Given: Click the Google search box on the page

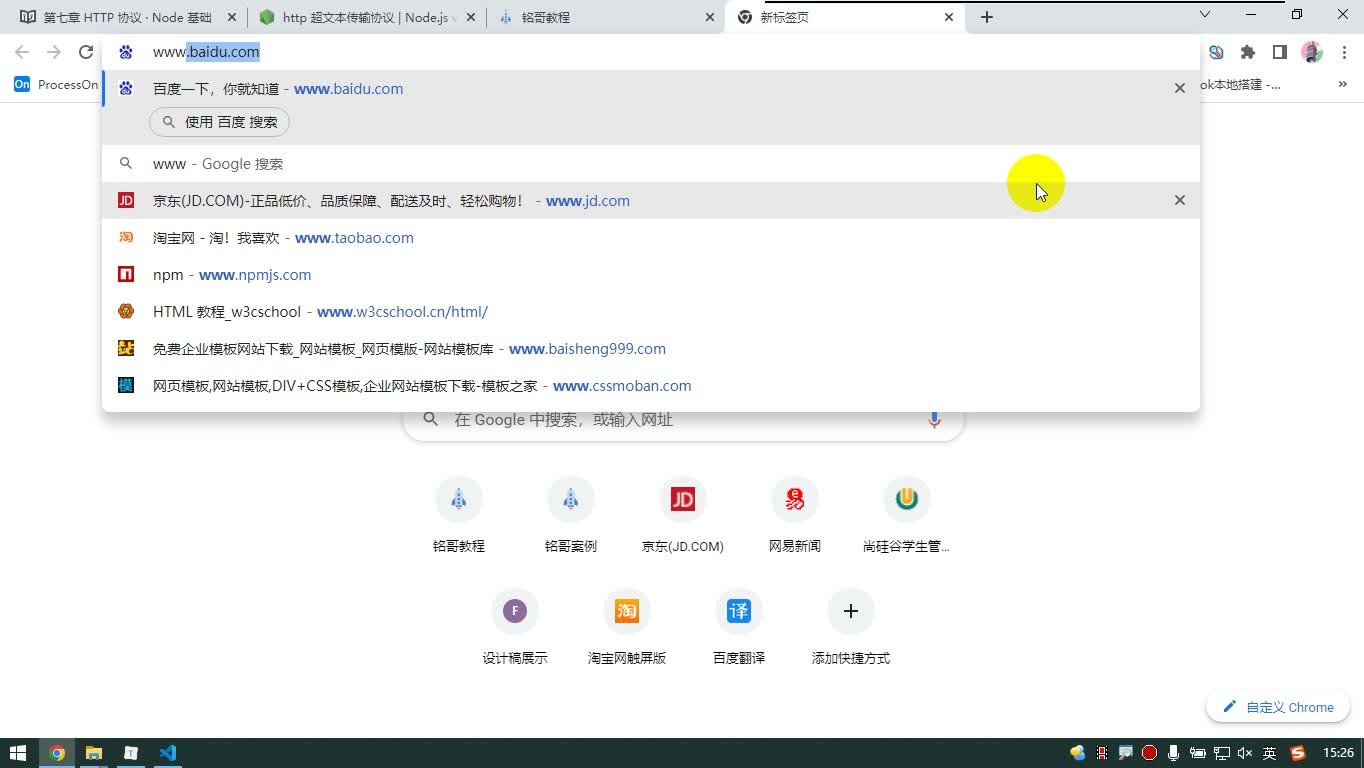Looking at the screenshot, I should 683,420.
